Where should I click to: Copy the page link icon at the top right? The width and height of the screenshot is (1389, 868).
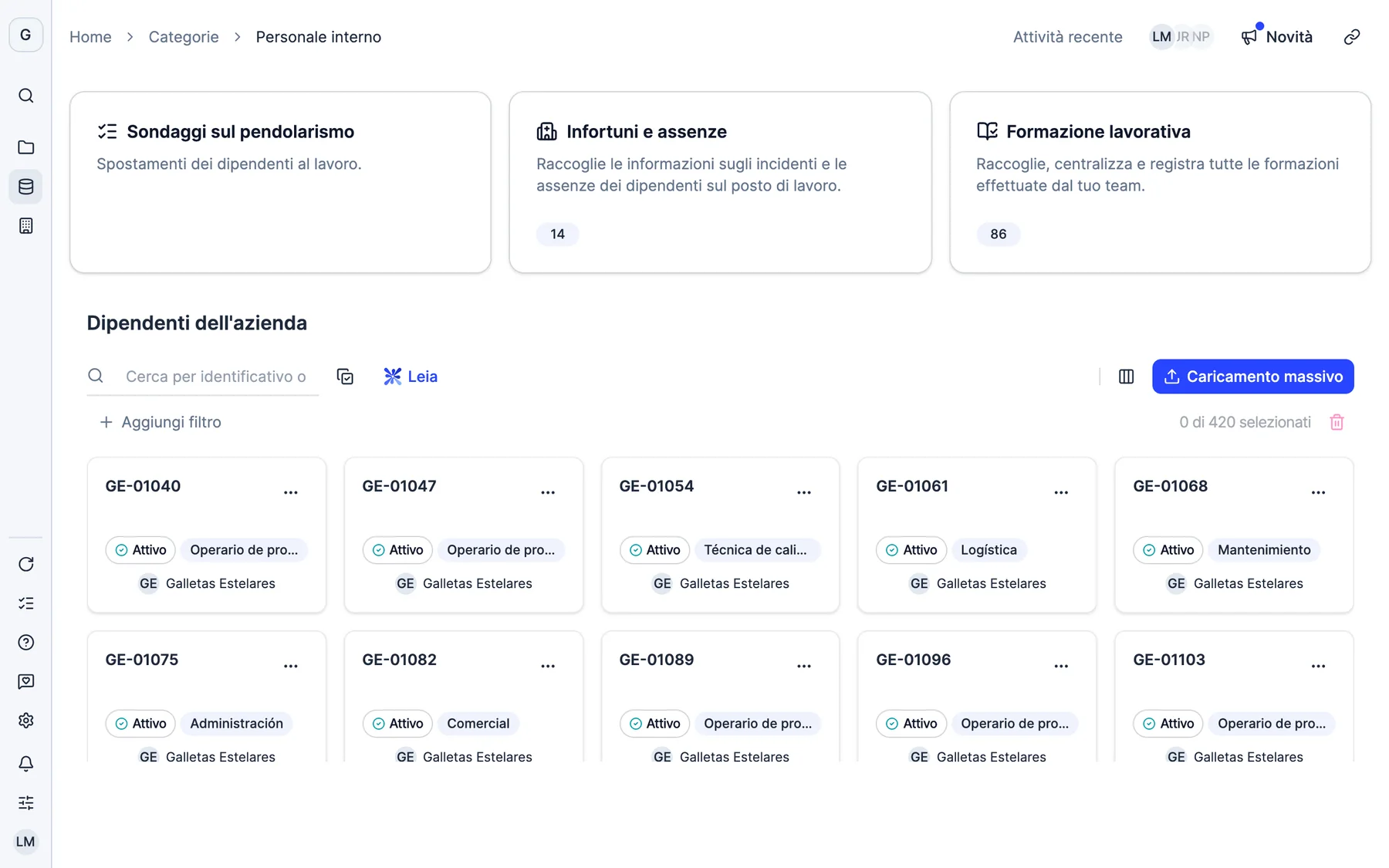1351,37
